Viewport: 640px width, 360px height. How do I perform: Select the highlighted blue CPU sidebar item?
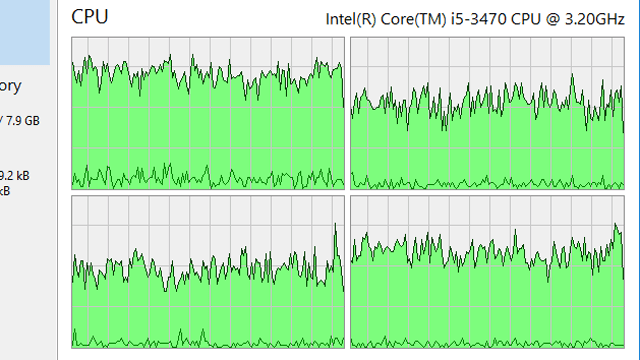pos(25,32)
